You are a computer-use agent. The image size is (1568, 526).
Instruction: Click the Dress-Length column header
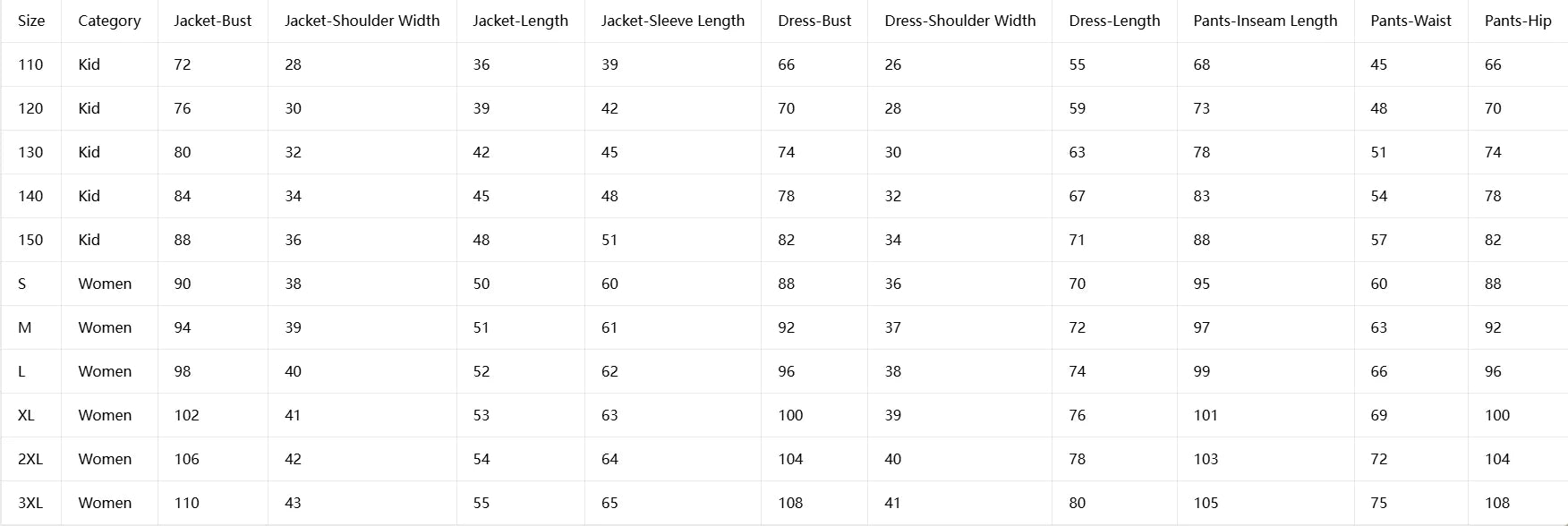1114,21
